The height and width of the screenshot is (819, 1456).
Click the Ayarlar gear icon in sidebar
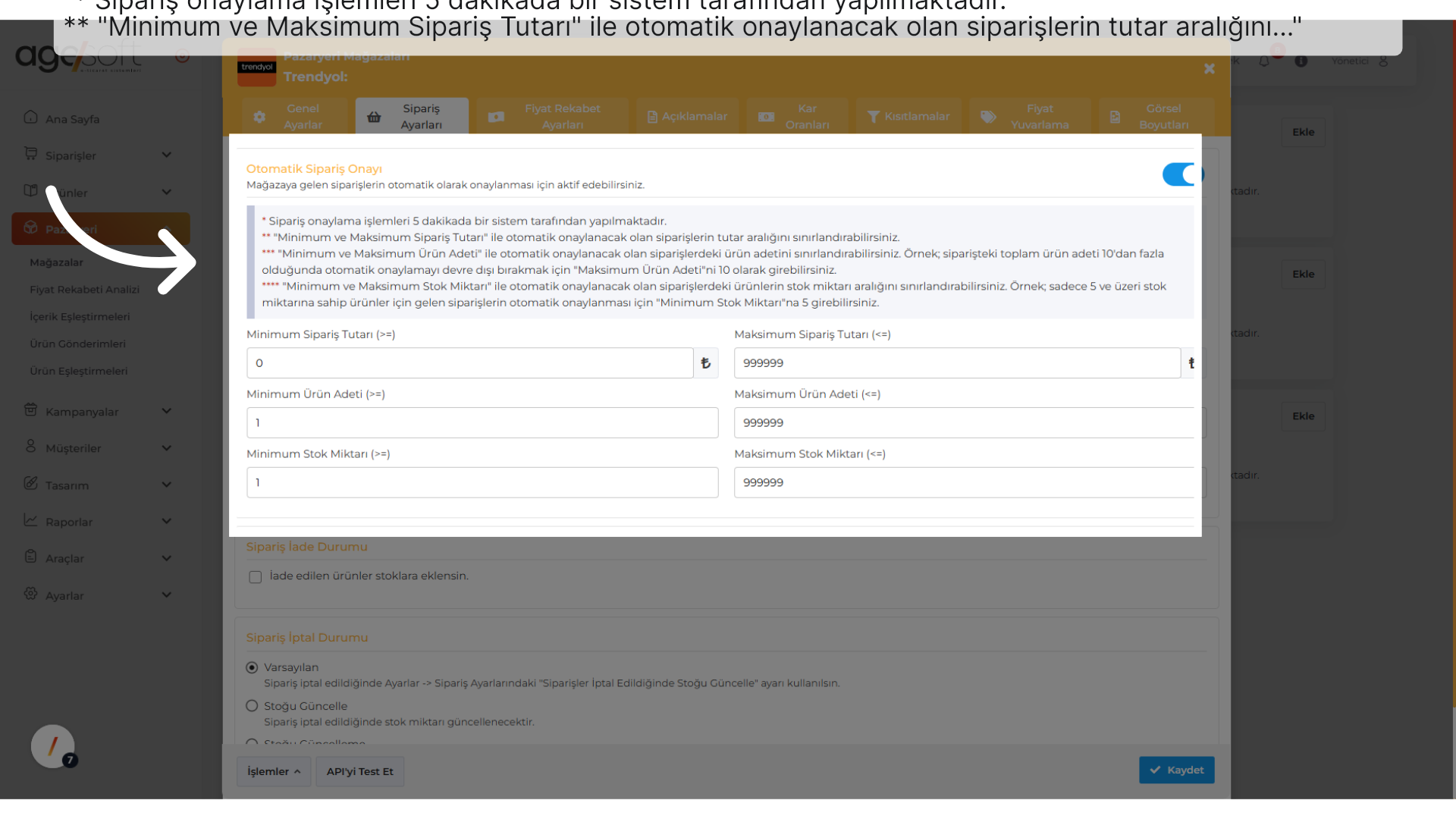[x=30, y=593]
